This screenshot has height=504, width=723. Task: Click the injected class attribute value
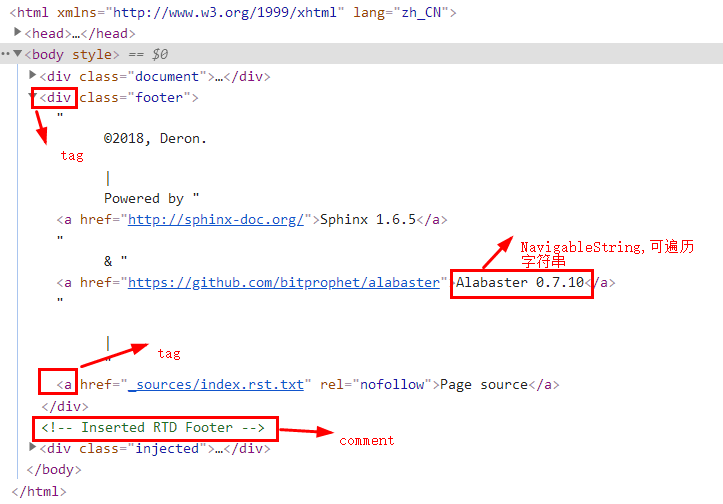click(x=167, y=448)
